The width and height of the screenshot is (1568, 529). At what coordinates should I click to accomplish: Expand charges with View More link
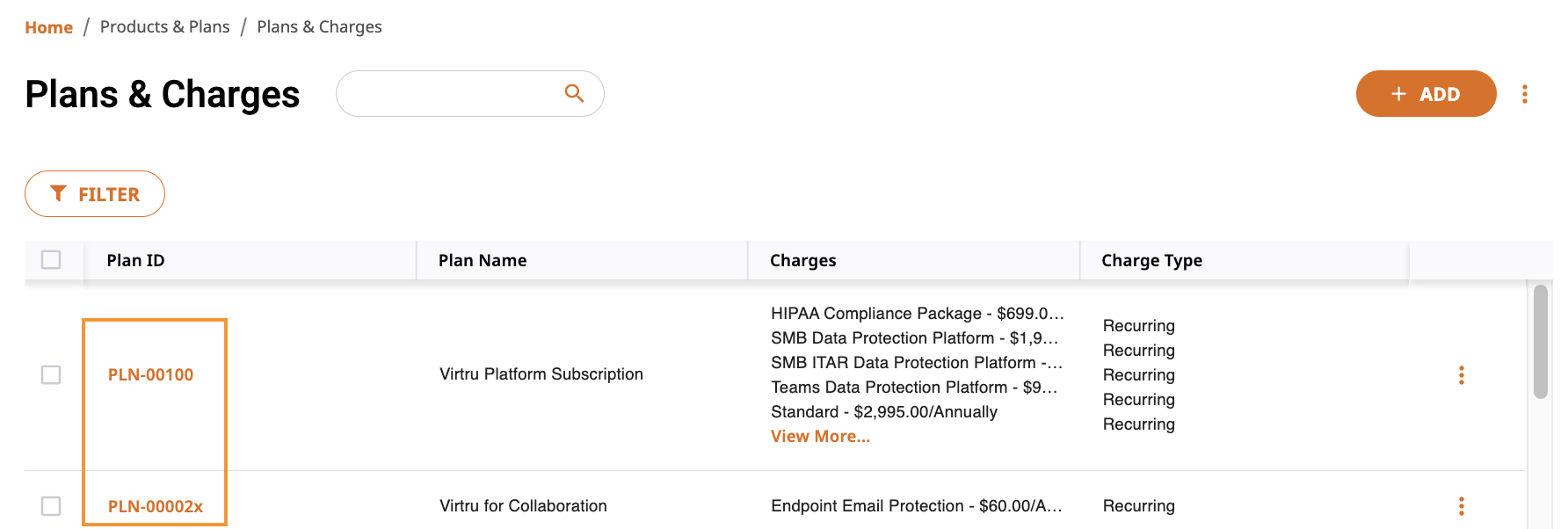[x=821, y=437]
